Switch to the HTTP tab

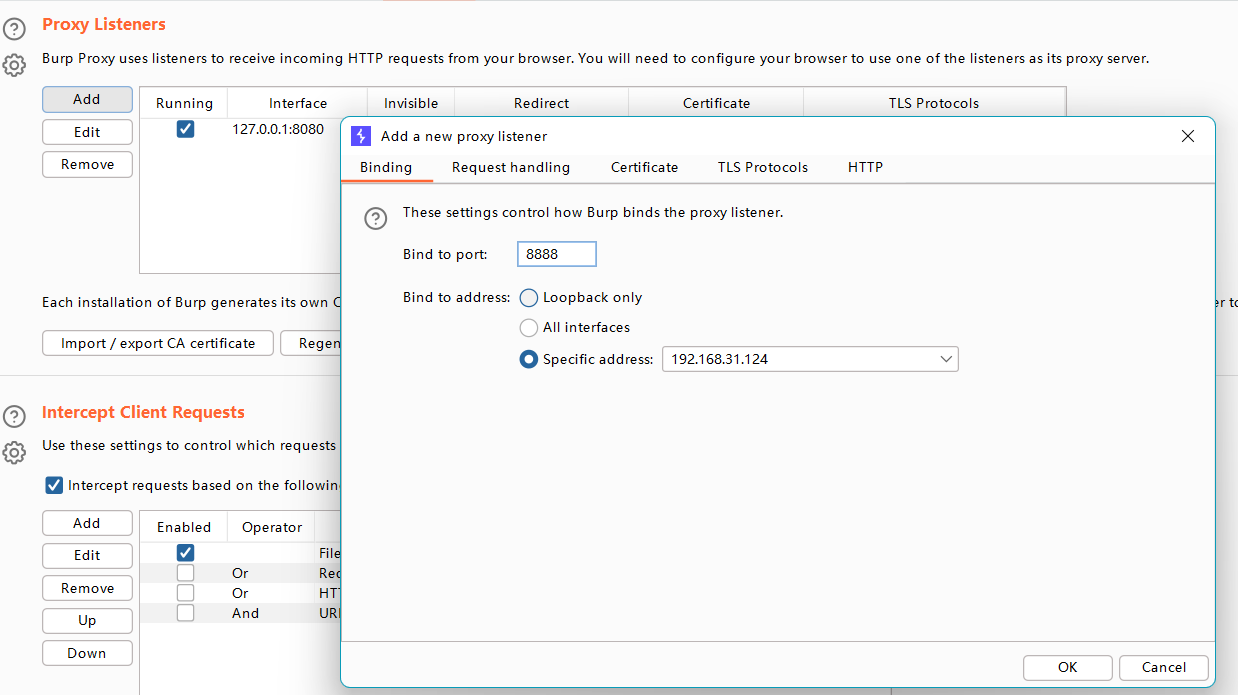866,167
